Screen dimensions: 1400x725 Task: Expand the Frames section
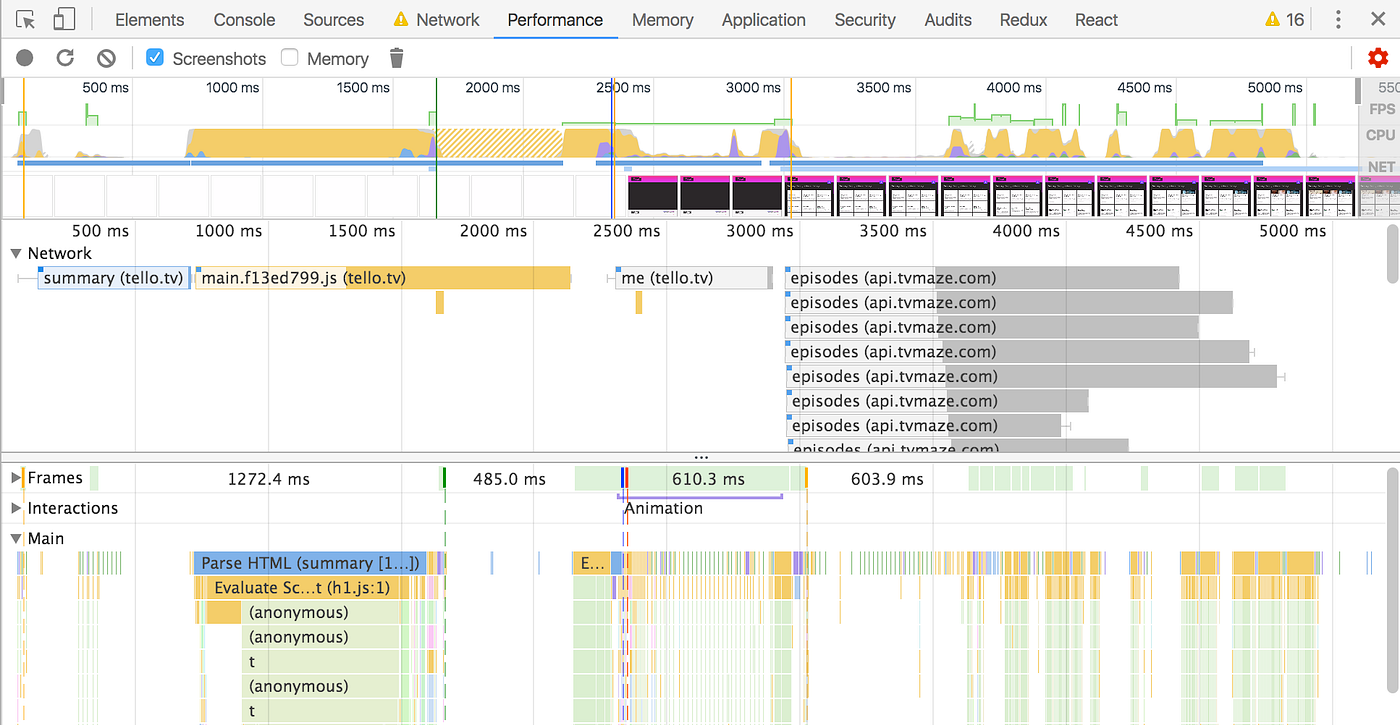(16, 478)
